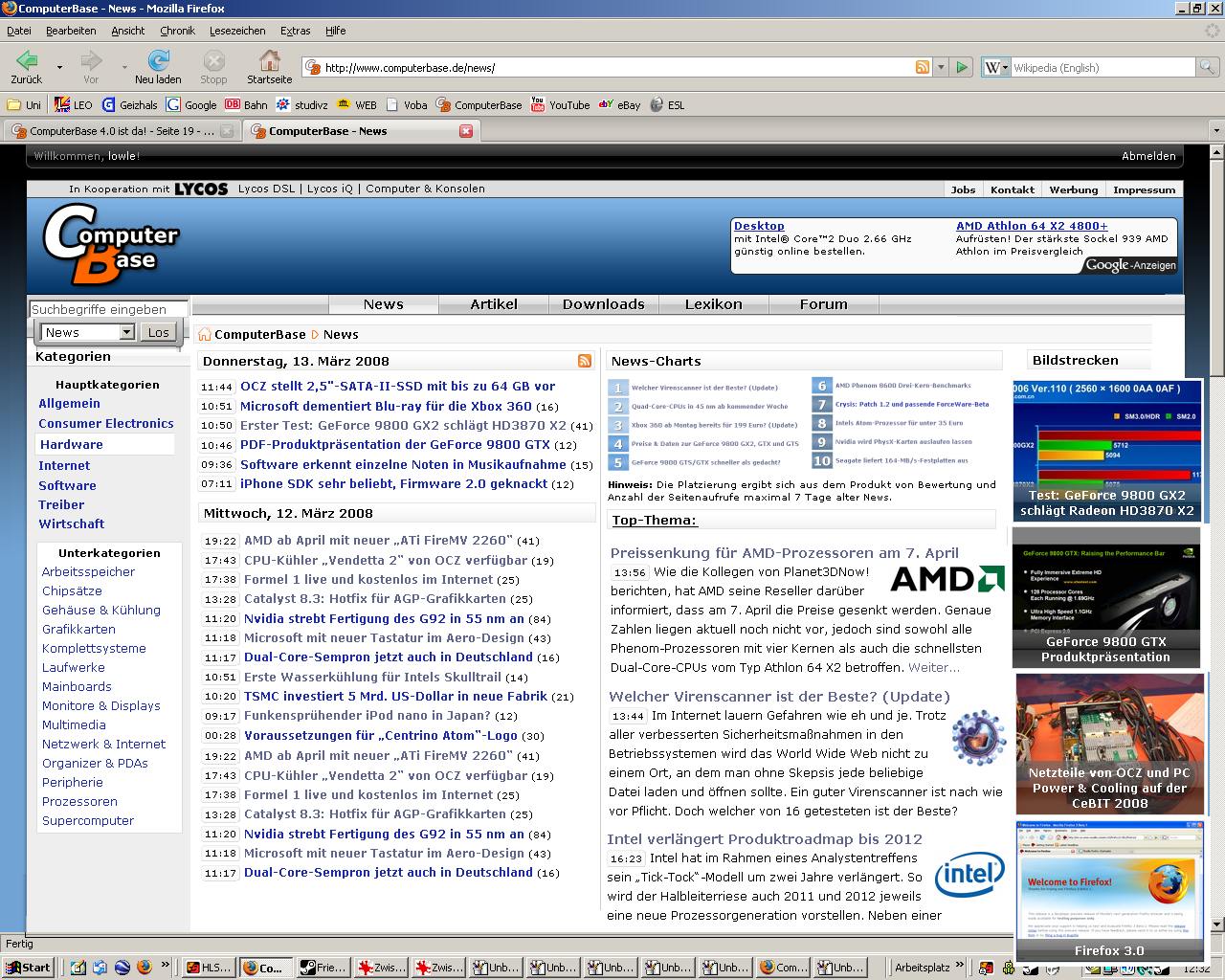This screenshot has height=980, width=1225.
Task: Open the Google bookmark
Action: pyautogui.click(x=191, y=105)
